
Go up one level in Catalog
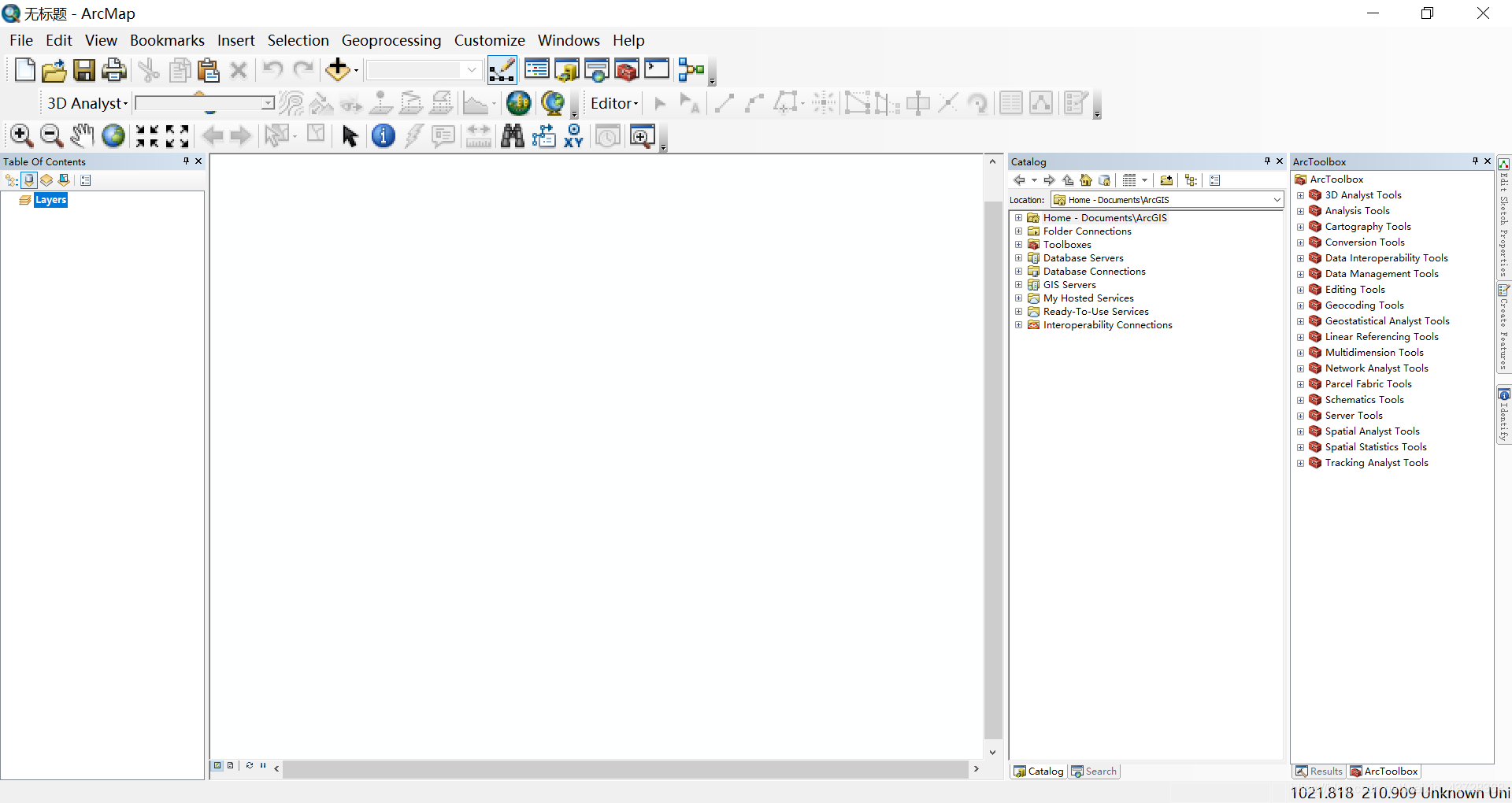(1068, 180)
